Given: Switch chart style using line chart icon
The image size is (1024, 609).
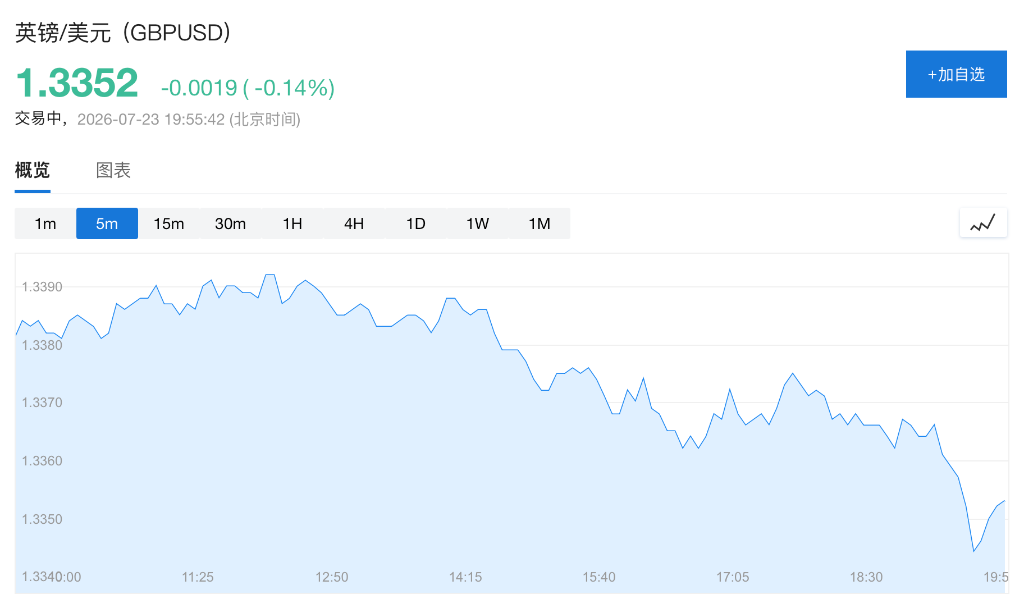Looking at the screenshot, I should tap(983, 223).
